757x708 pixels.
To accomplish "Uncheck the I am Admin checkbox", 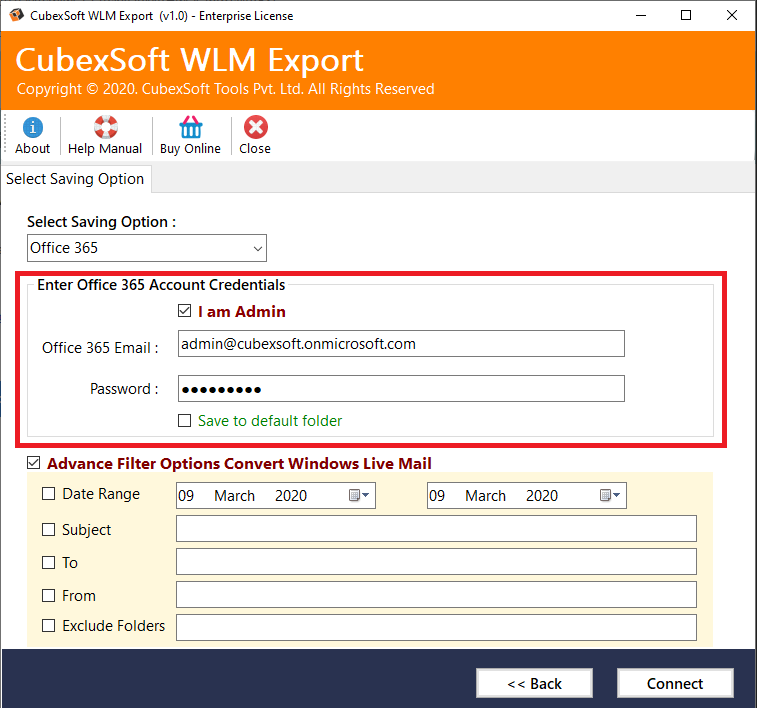I will pyautogui.click(x=184, y=312).
